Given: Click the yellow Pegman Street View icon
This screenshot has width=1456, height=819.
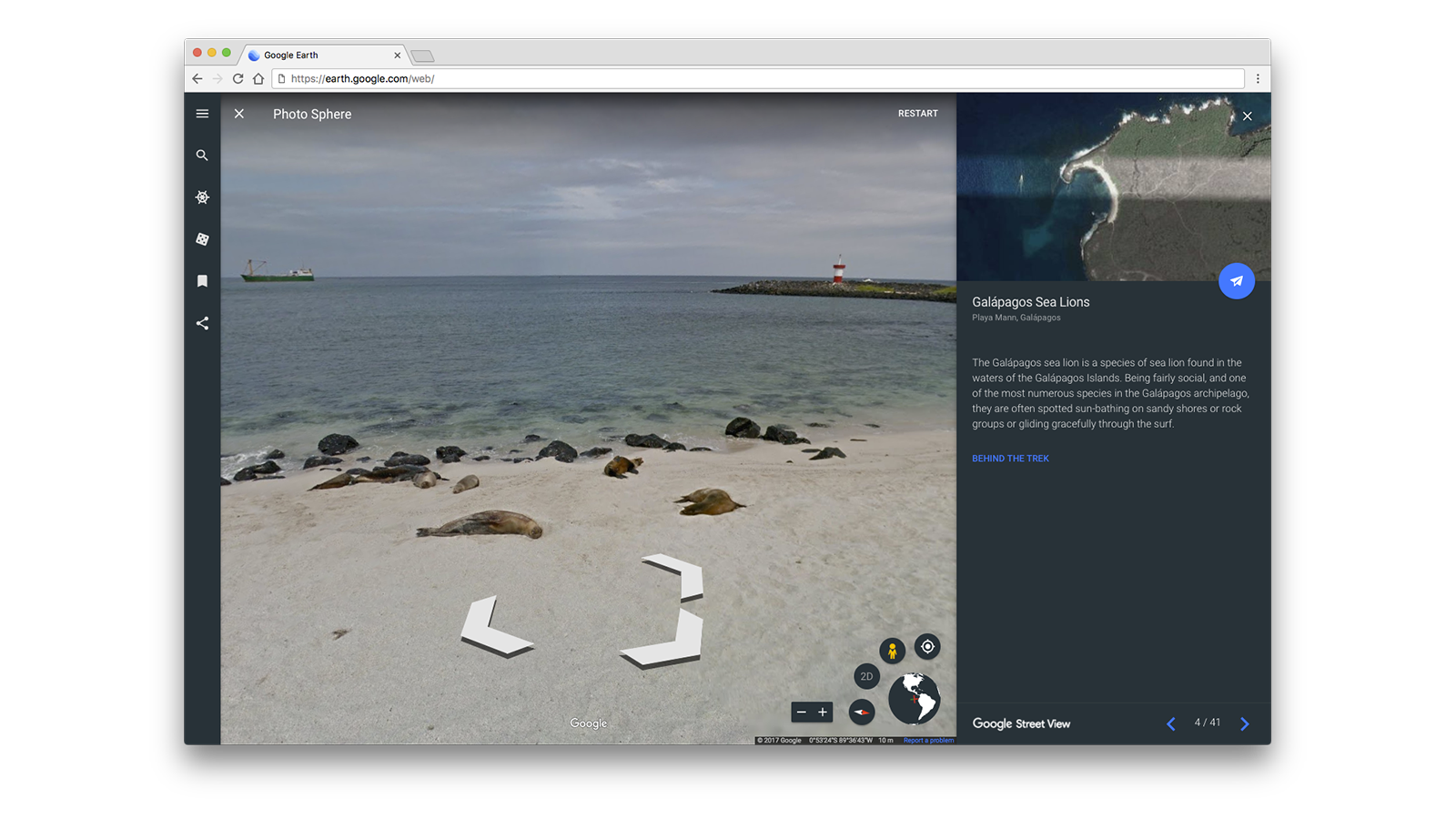Looking at the screenshot, I should point(892,651).
